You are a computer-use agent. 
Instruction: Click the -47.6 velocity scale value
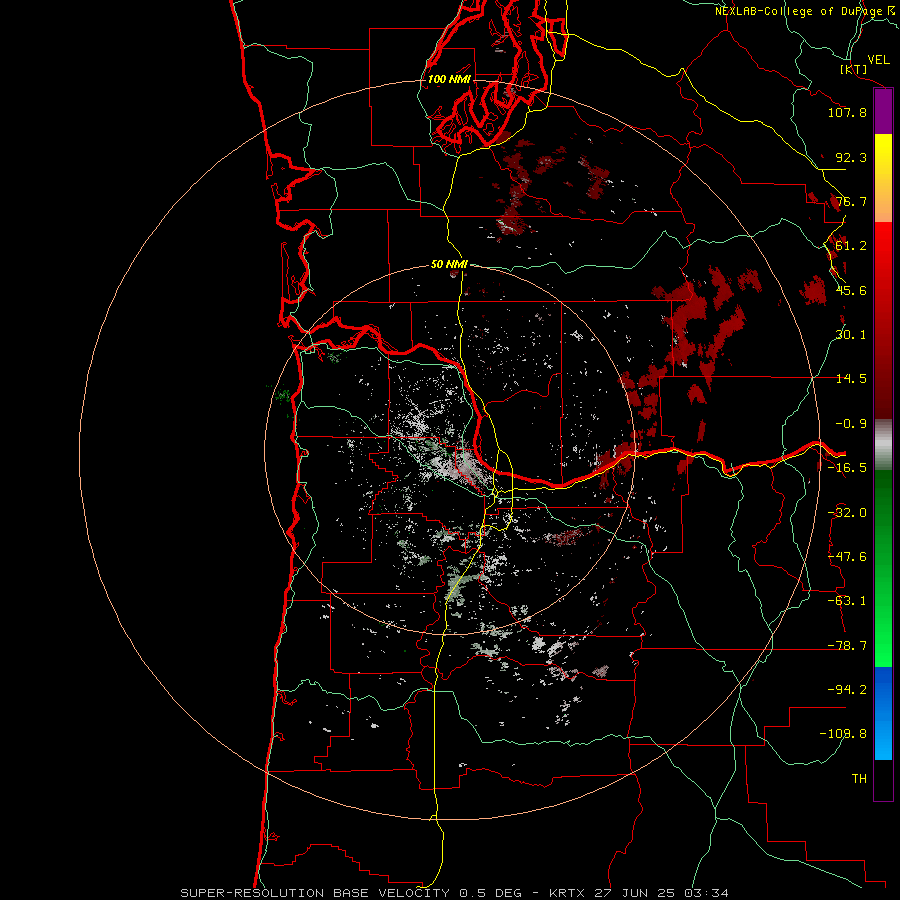click(847, 557)
